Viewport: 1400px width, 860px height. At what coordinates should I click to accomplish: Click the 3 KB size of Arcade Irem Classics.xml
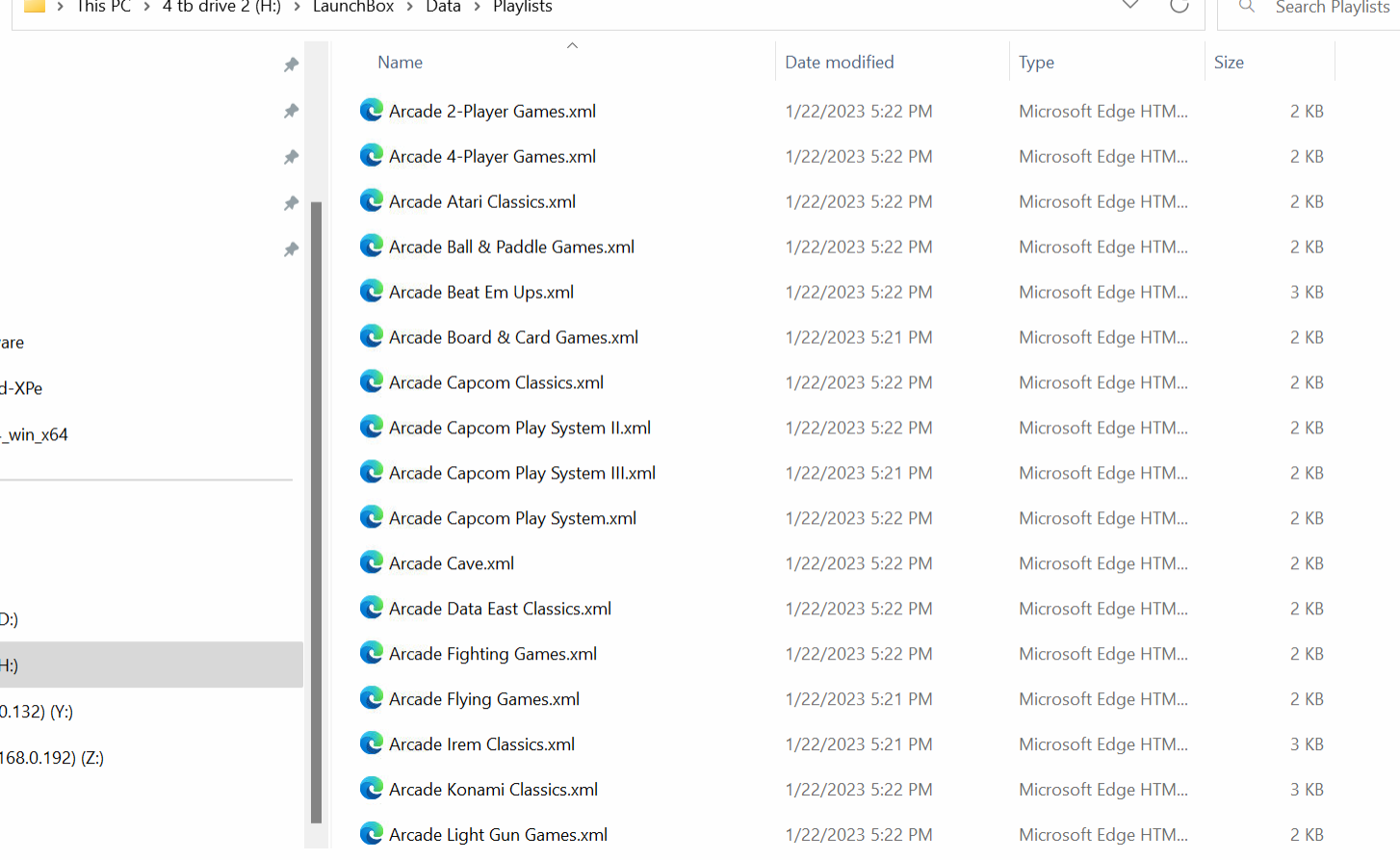[x=1307, y=744]
